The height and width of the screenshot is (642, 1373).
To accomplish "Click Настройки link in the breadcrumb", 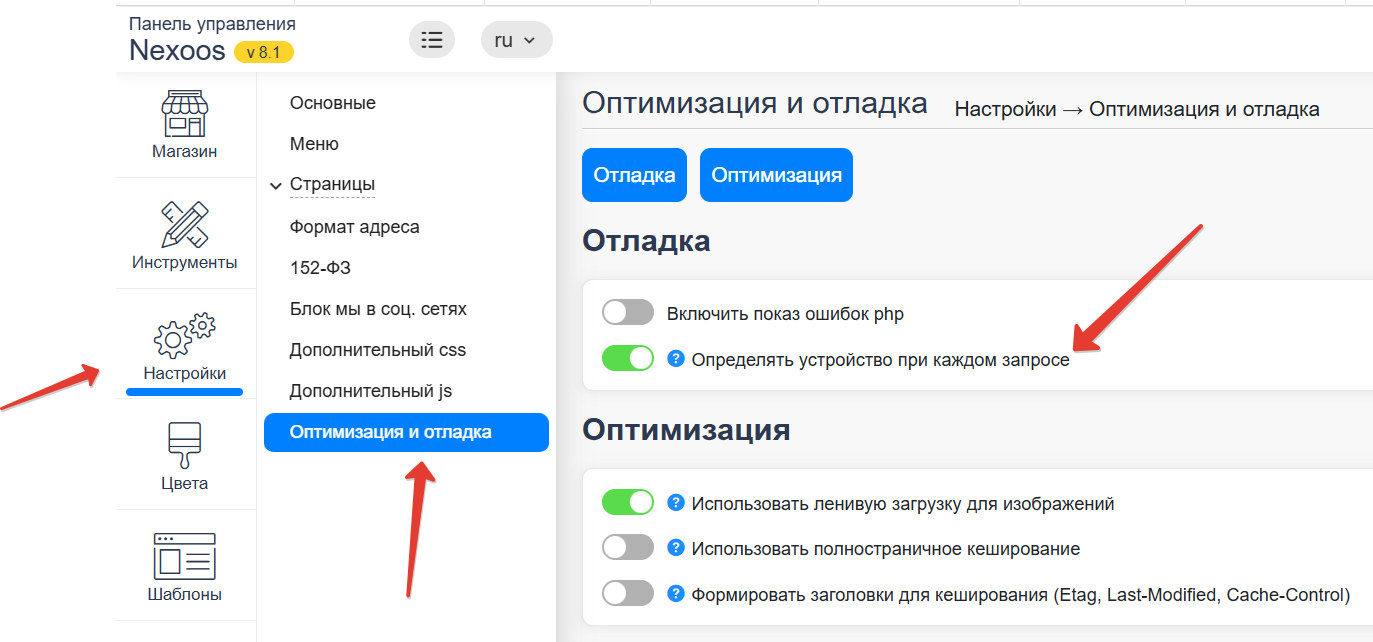I will coord(1004,110).
